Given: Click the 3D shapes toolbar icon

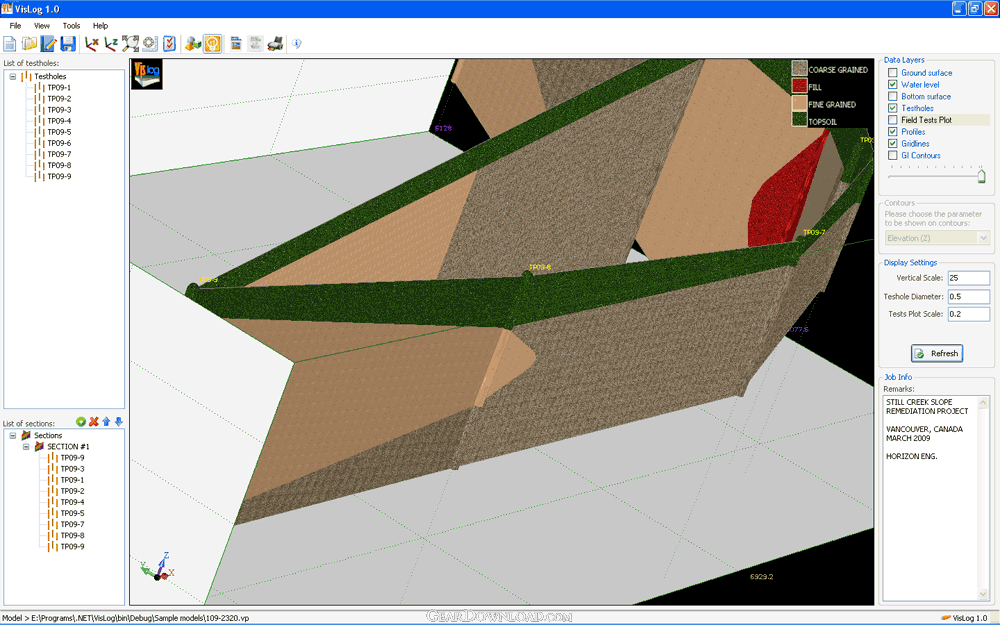Looking at the screenshot, I should pyautogui.click(x=193, y=44).
